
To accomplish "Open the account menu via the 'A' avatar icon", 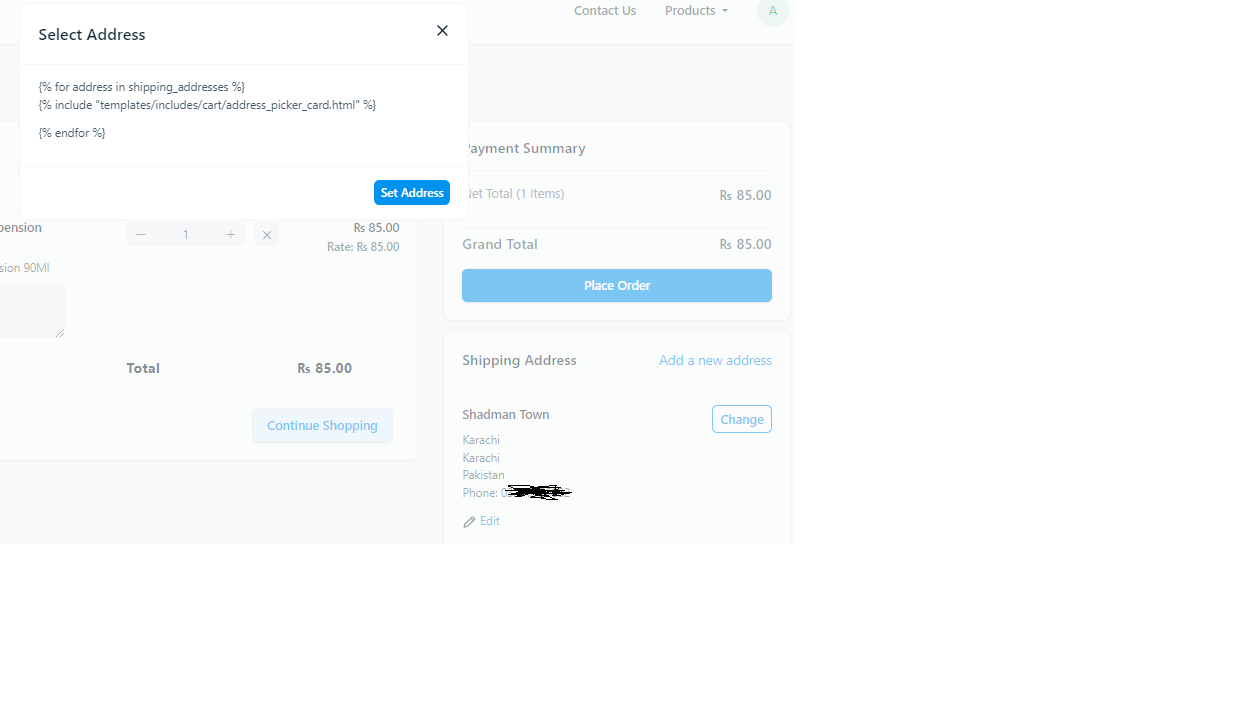I will 772,12.
